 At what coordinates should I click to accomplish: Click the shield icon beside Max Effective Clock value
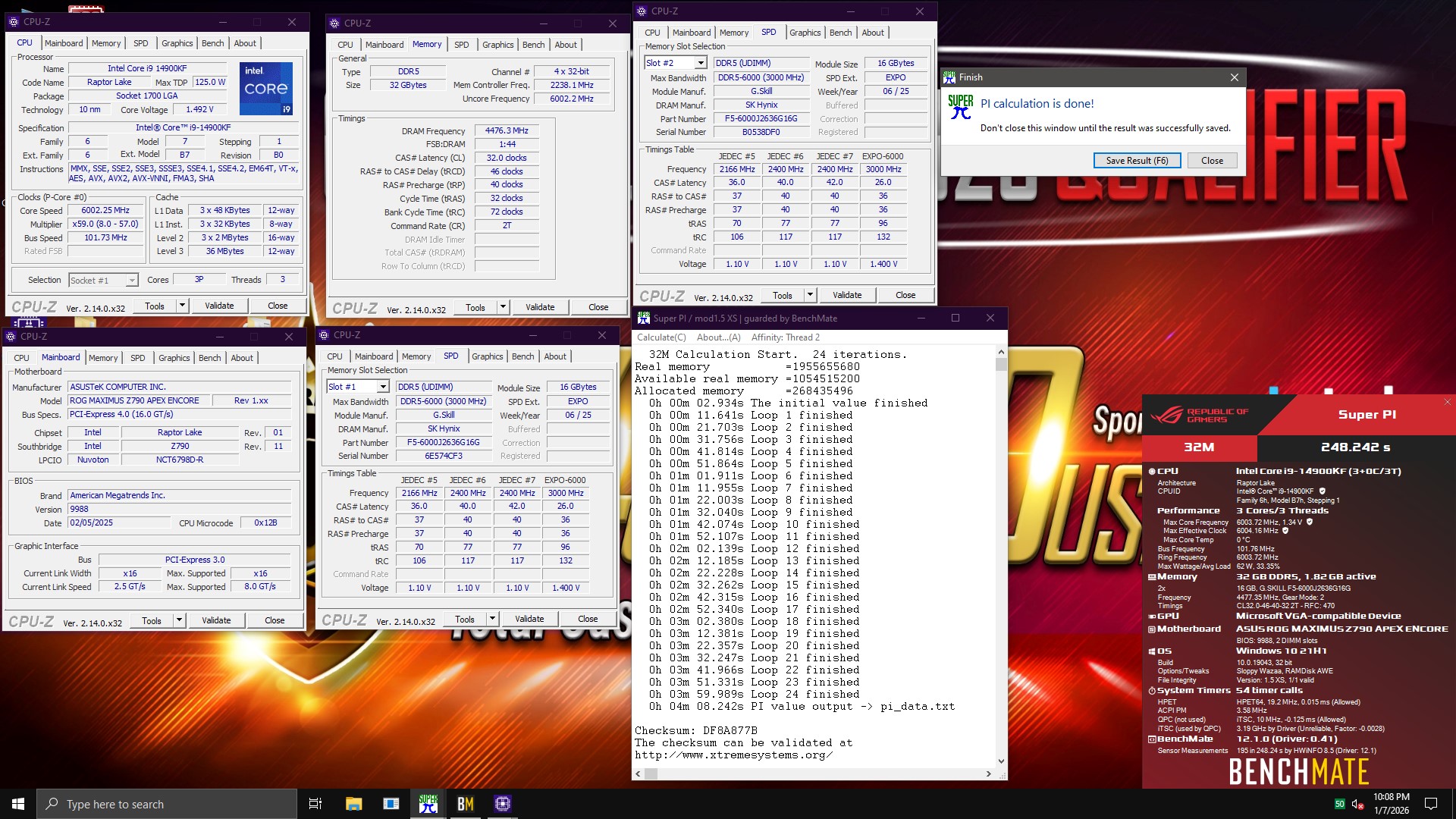point(1285,531)
